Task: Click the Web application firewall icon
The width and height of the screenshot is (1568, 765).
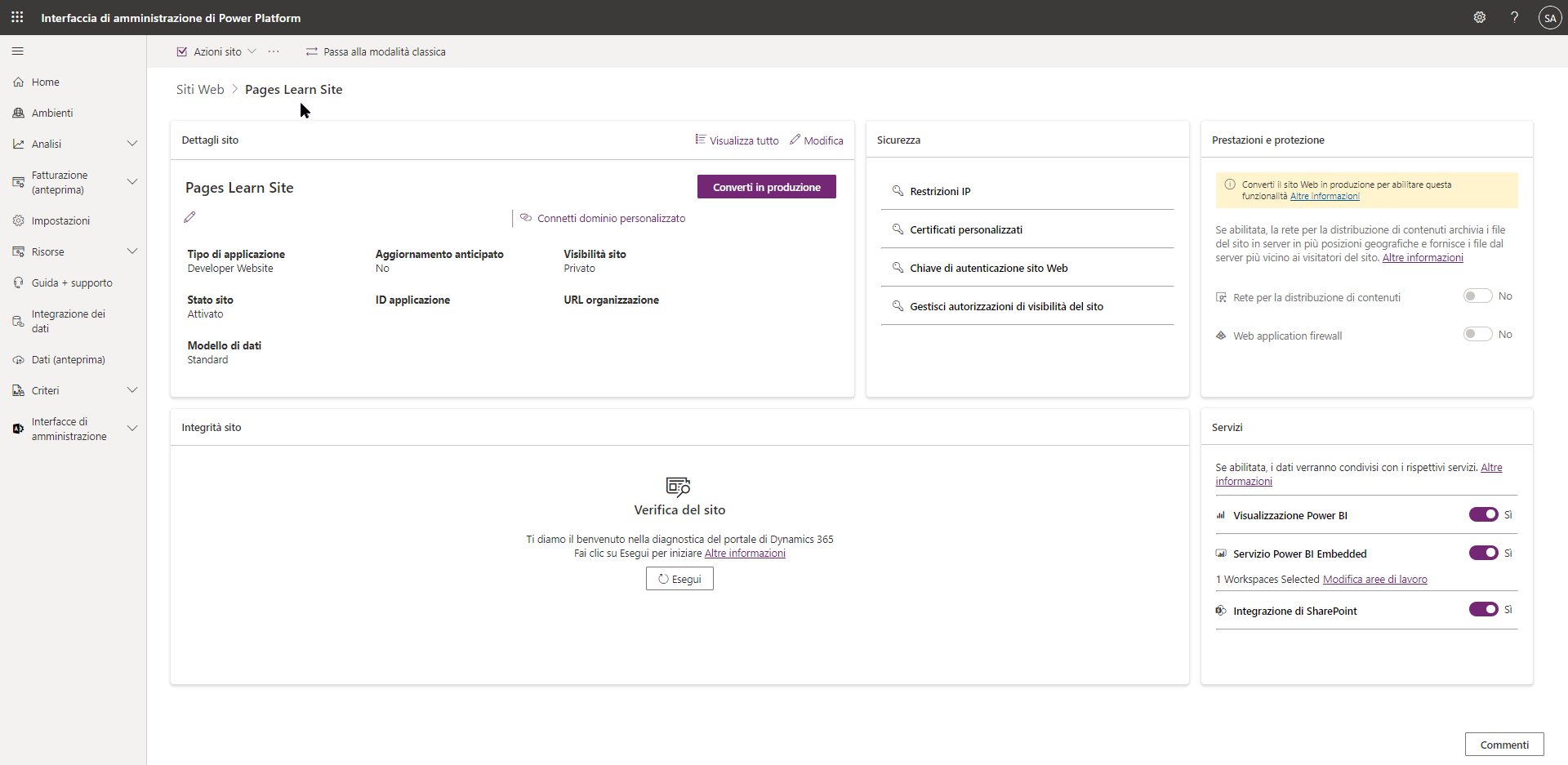Action: pos(1221,336)
